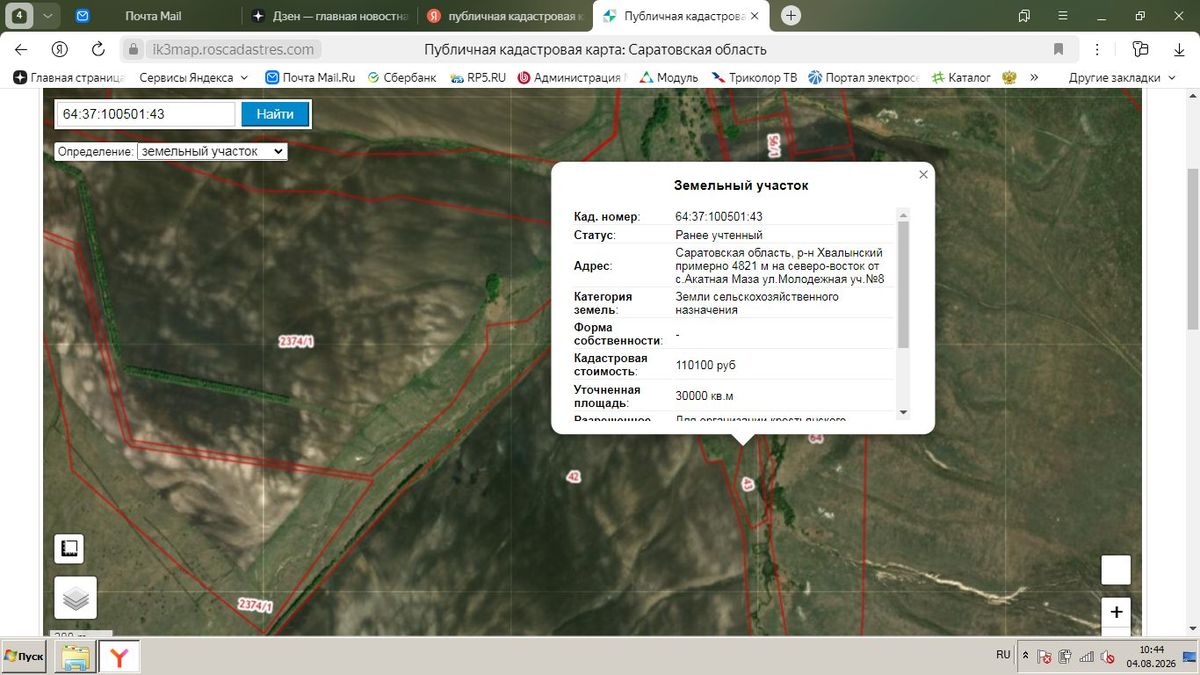Click the 110100 руб cadastral value

(x=705, y=365)
